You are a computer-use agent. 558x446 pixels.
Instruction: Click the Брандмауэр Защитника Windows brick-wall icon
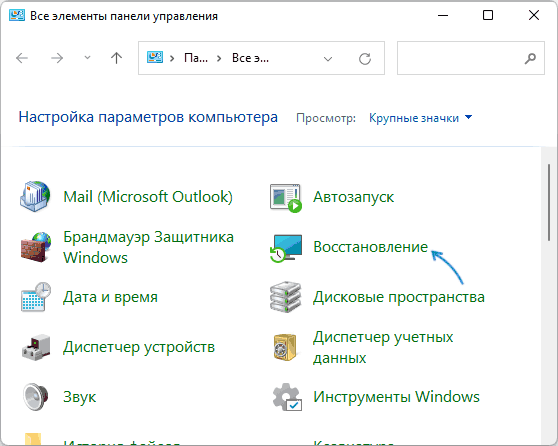pos(35,247)
